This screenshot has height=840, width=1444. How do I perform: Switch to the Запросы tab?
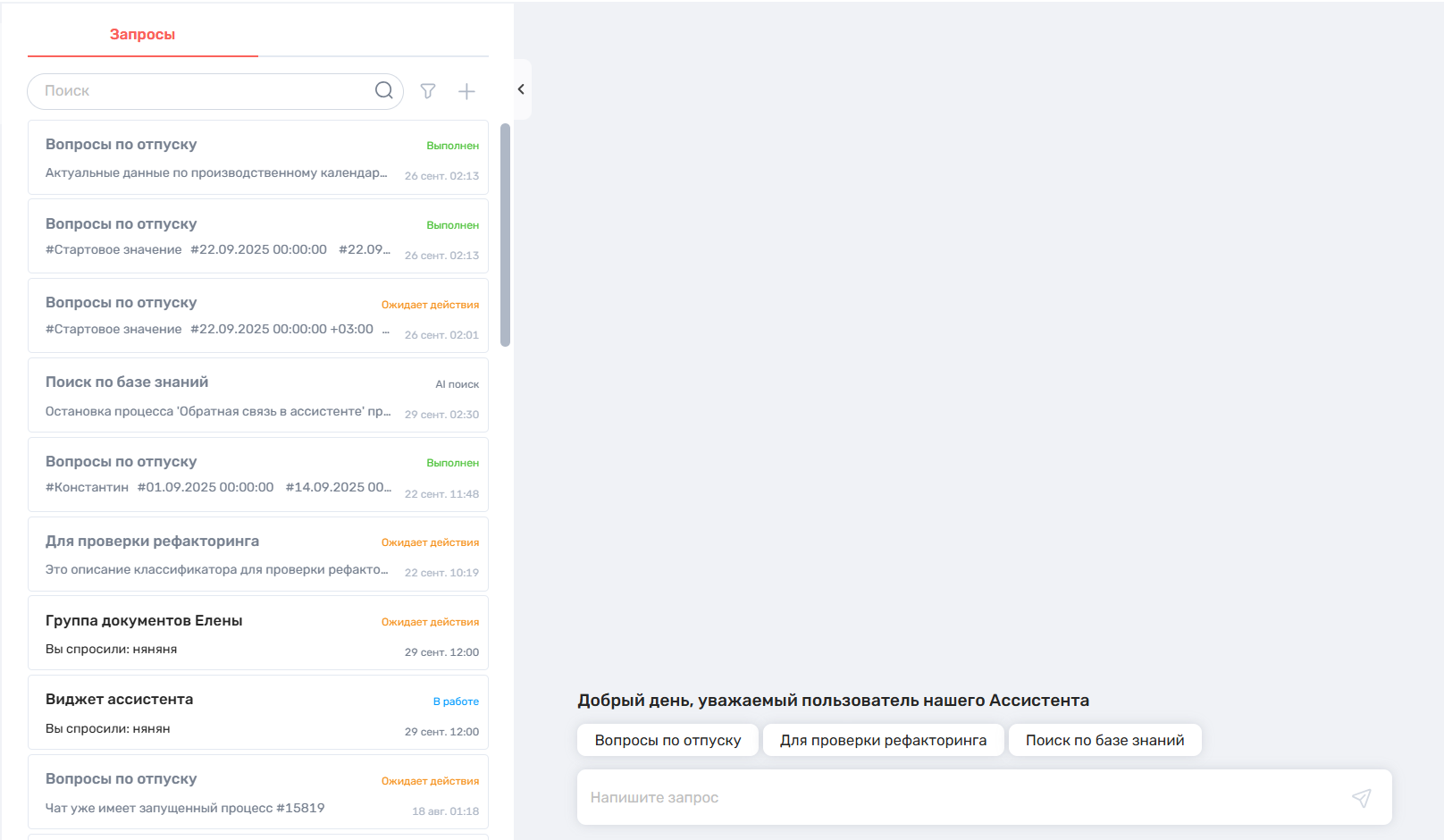pos(142,35)
